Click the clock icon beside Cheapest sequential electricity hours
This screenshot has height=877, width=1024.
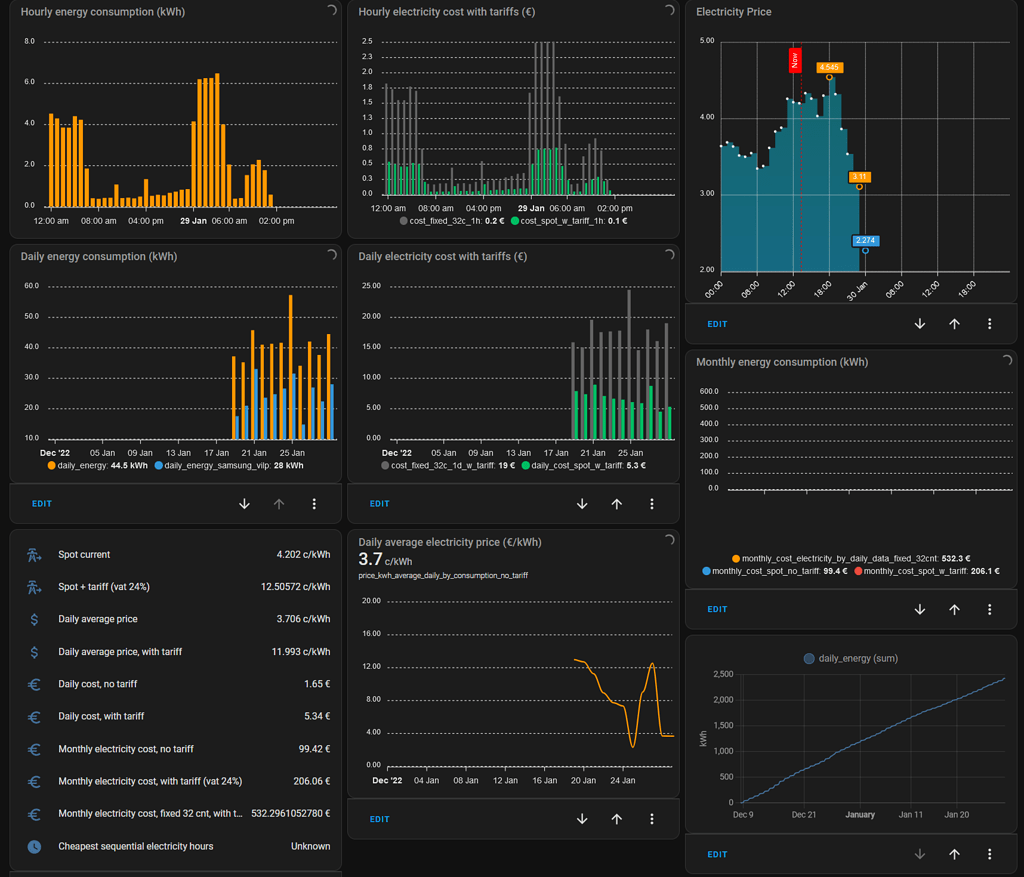pyautogui.click(x=35, y=846)
